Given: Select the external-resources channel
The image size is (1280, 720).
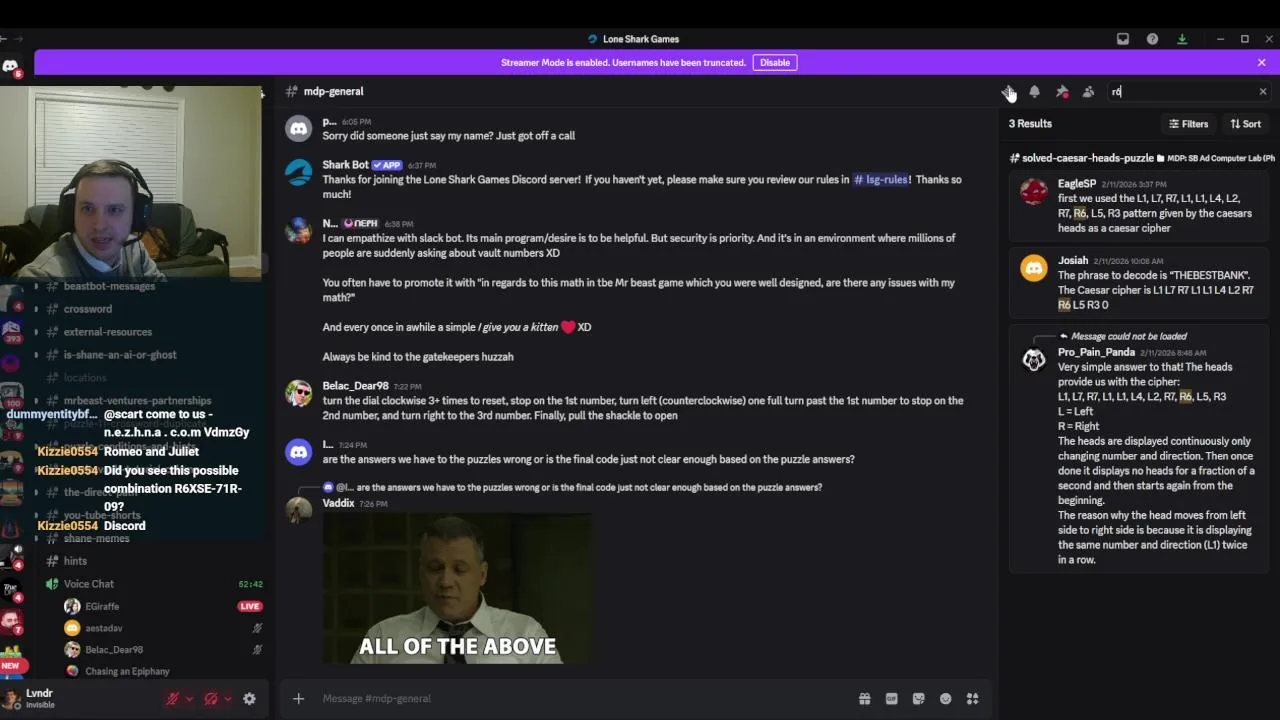Looking at the screenshot, I should [x=108, y=332].
